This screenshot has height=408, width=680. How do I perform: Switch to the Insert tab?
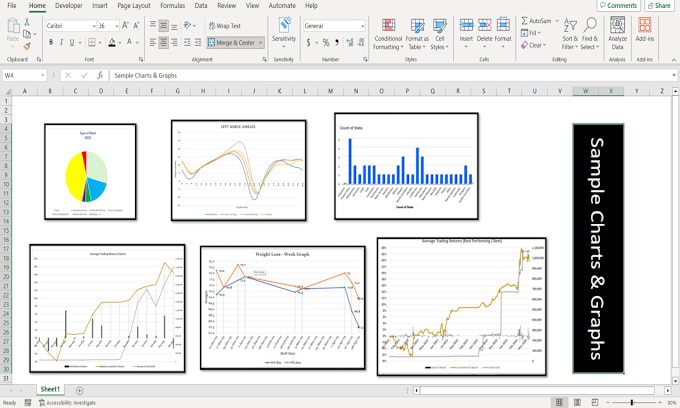pyautogui.click(x=100, y=6)
